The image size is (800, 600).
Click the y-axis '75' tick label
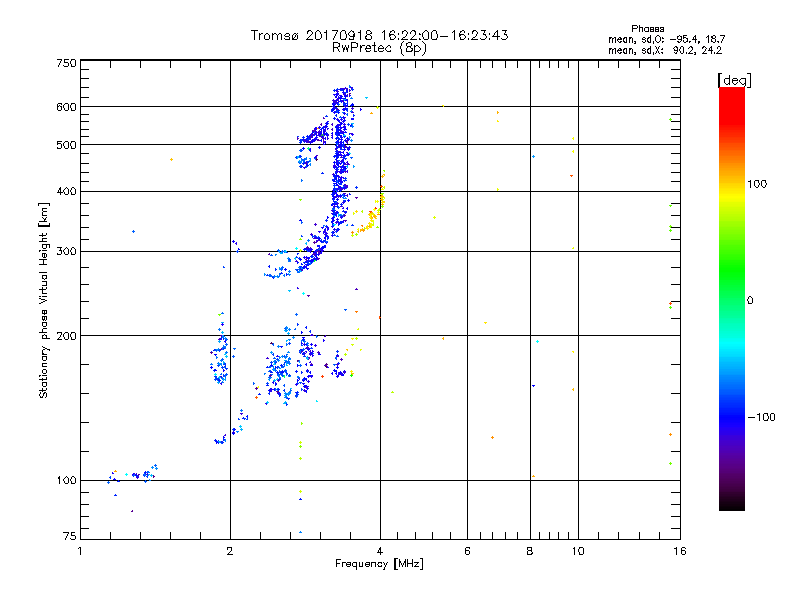click(x=70, y=536)
